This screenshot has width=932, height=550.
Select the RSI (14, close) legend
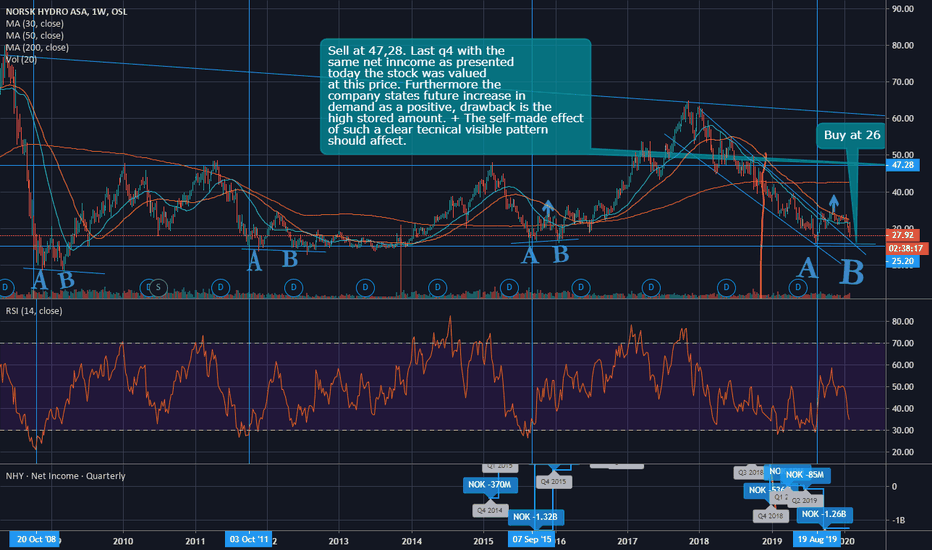click(34, 311)
